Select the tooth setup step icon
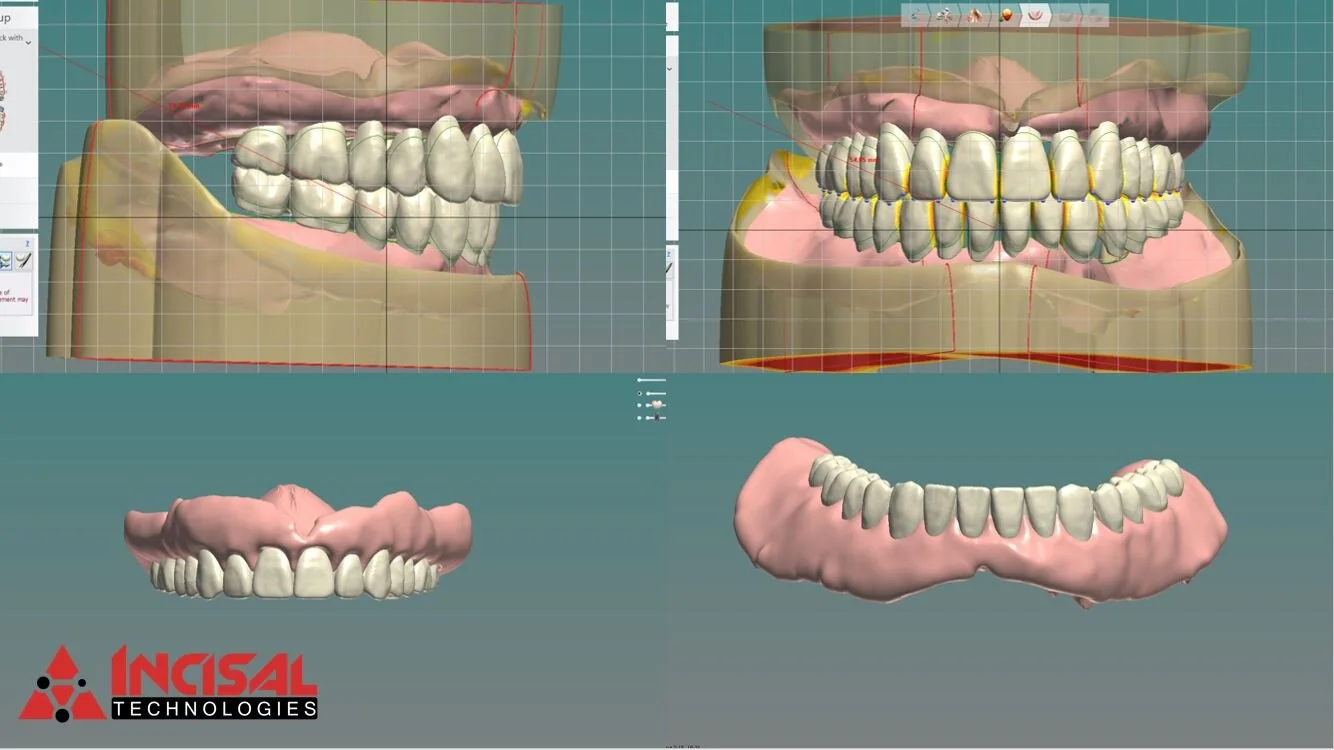Viewport: 1334px width, 750px height. [975, 14]
